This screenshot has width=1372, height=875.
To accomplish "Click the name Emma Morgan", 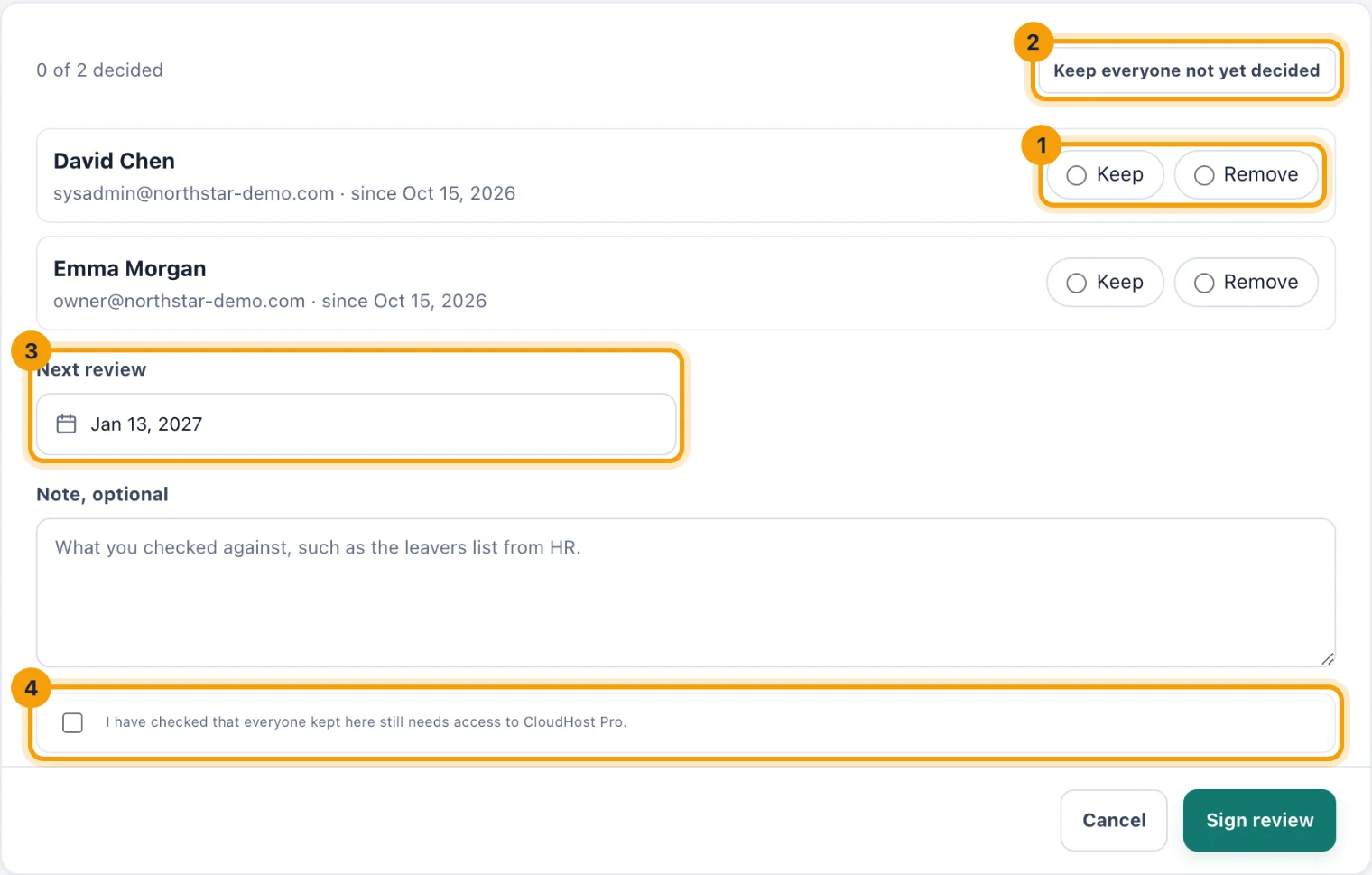I will [x=130, y=268].
